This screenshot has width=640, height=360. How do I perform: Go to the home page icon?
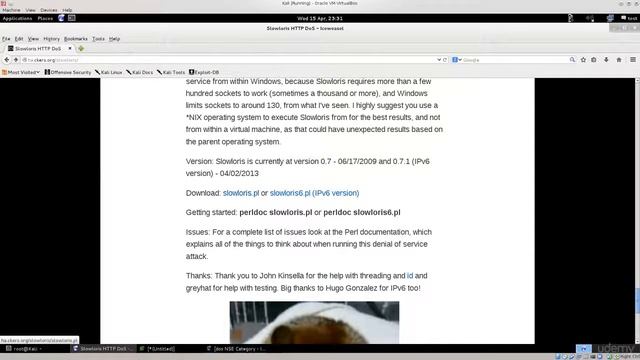(x=619, y=60)
